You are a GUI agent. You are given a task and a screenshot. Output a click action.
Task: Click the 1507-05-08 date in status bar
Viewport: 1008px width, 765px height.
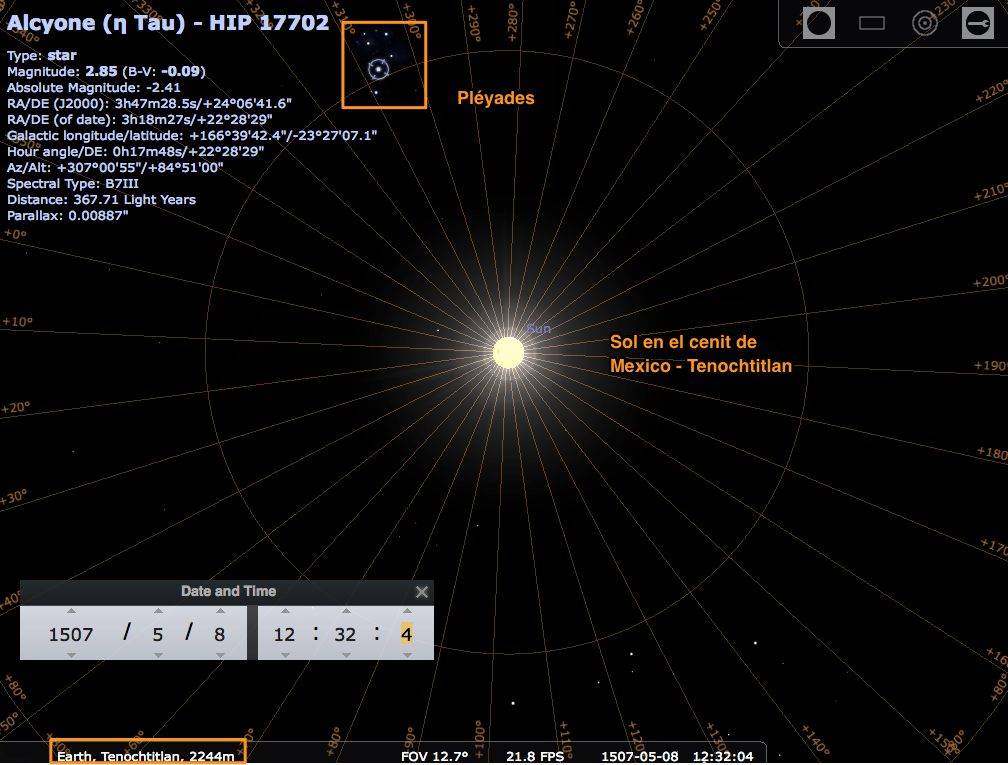640,757
